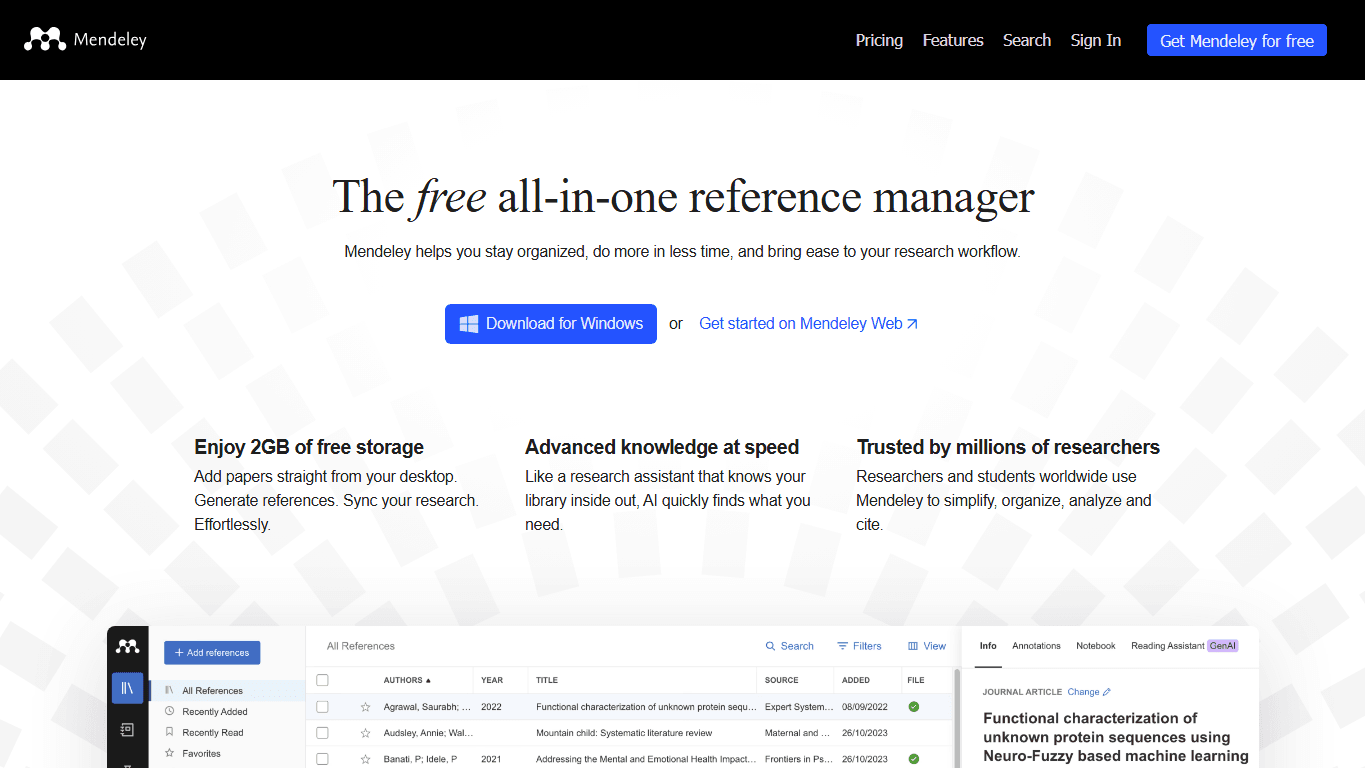The image size is (1365, 768).
Task: Click year cell '2022'
Action: [x=491, y=706]
